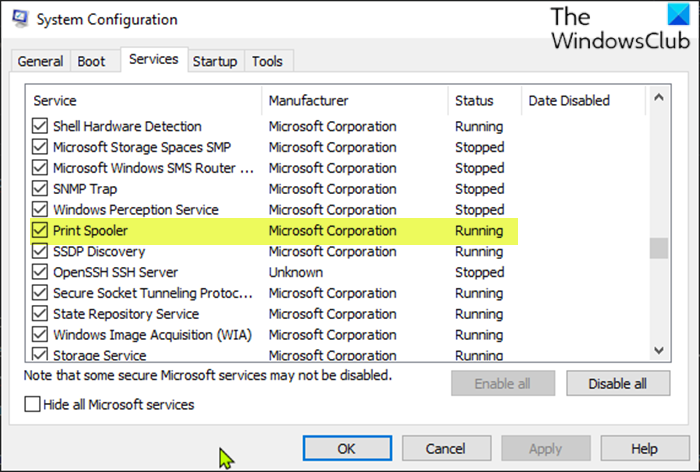Go to the Startup tab
Viewport: 700px width, 472px height.
[214, 62]
